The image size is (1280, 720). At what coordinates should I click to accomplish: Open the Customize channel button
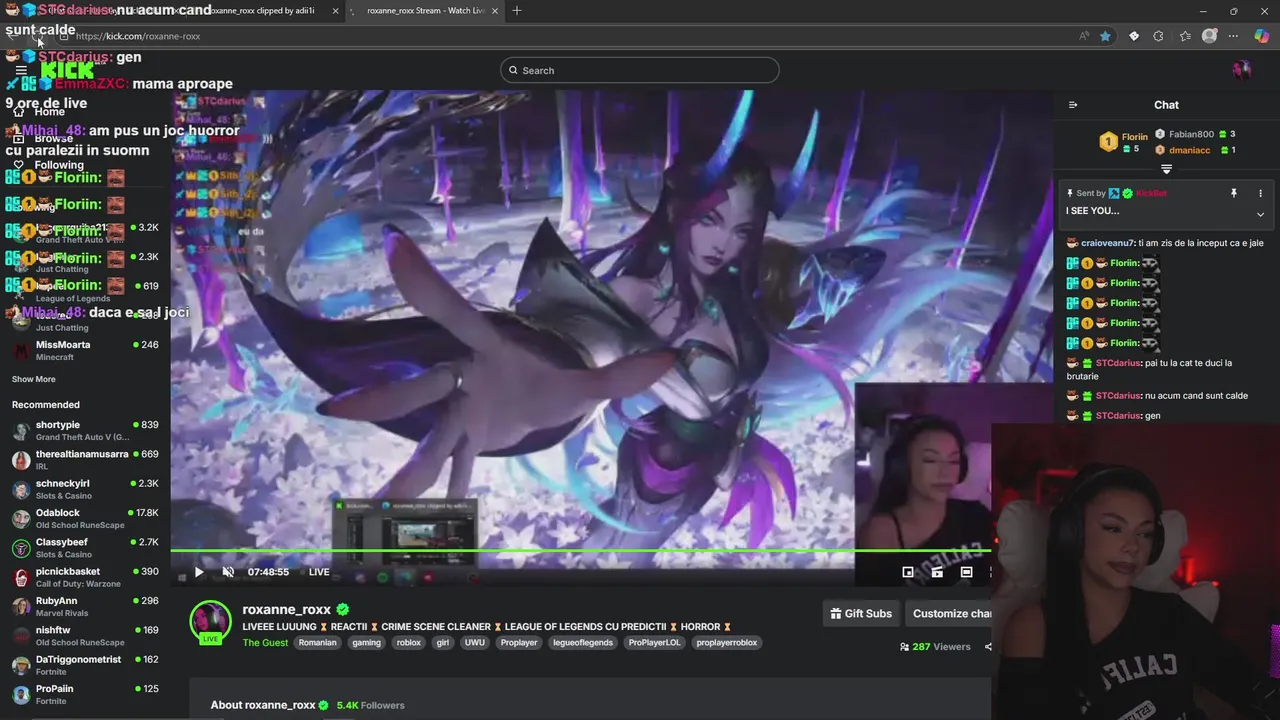[x=950, y=613]
